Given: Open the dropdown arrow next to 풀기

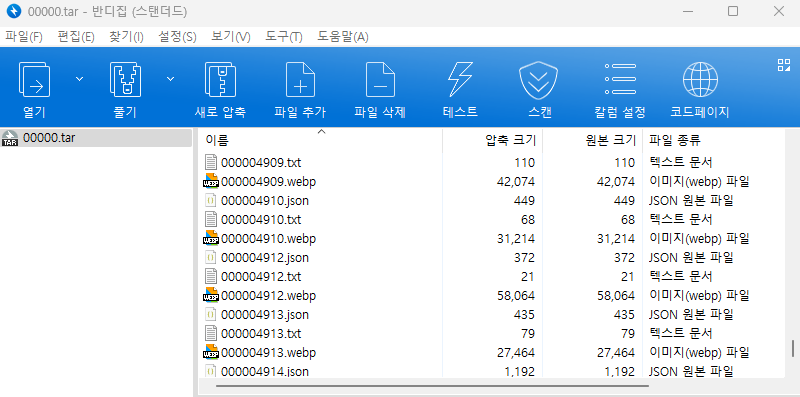Looking at the screenshot, I should tap(170, 79).
